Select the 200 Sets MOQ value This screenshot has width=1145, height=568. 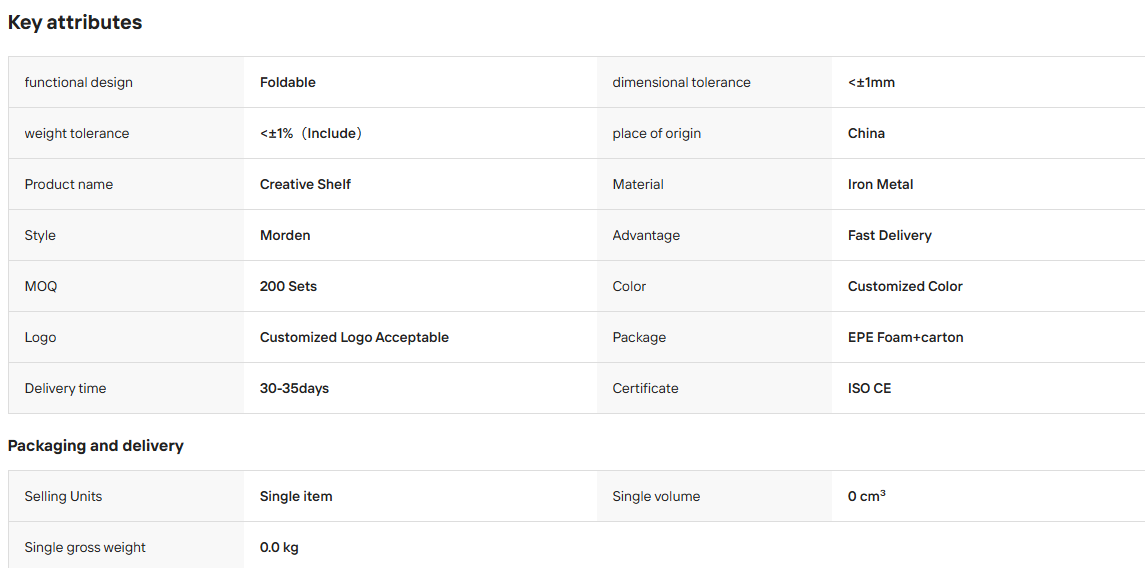[x=288, y=287]
